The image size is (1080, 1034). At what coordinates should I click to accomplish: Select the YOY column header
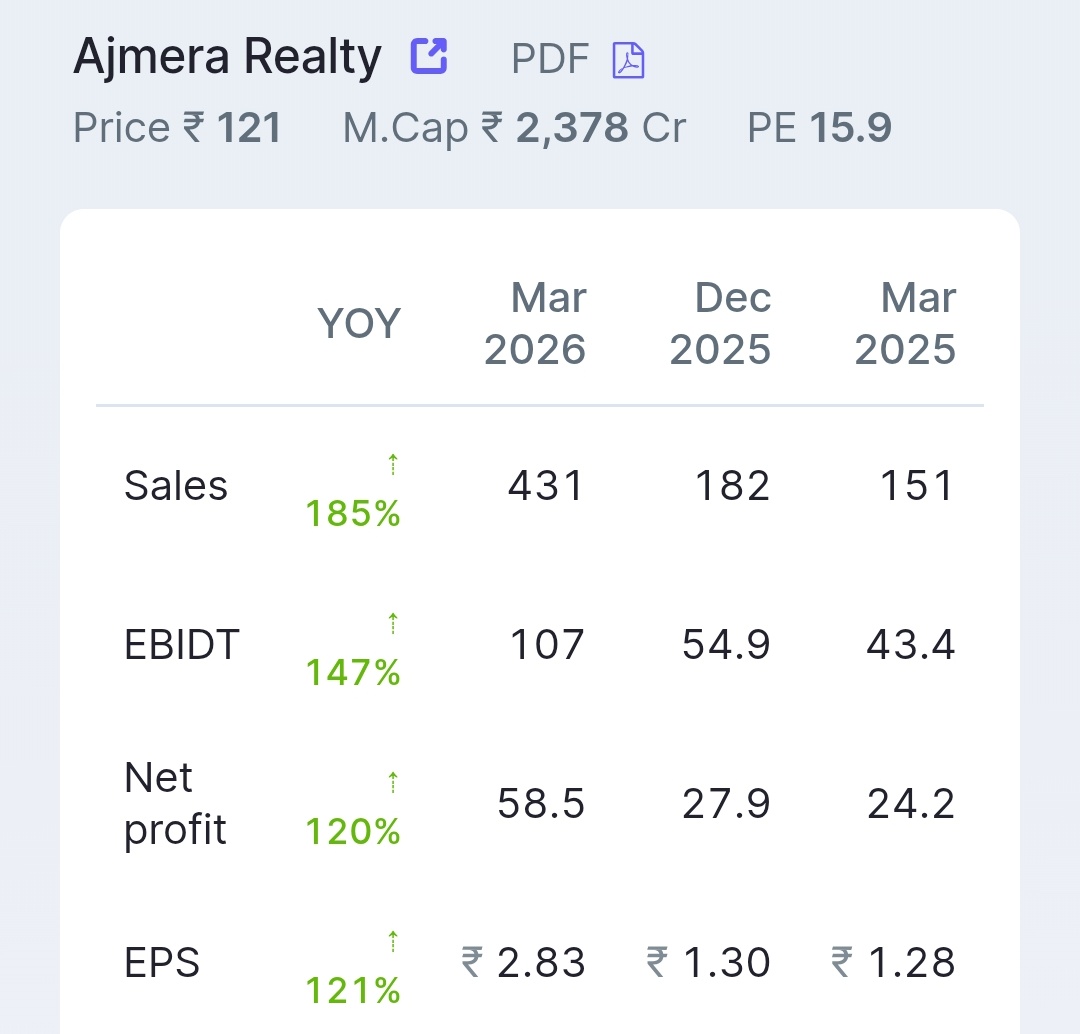(359, 323)
